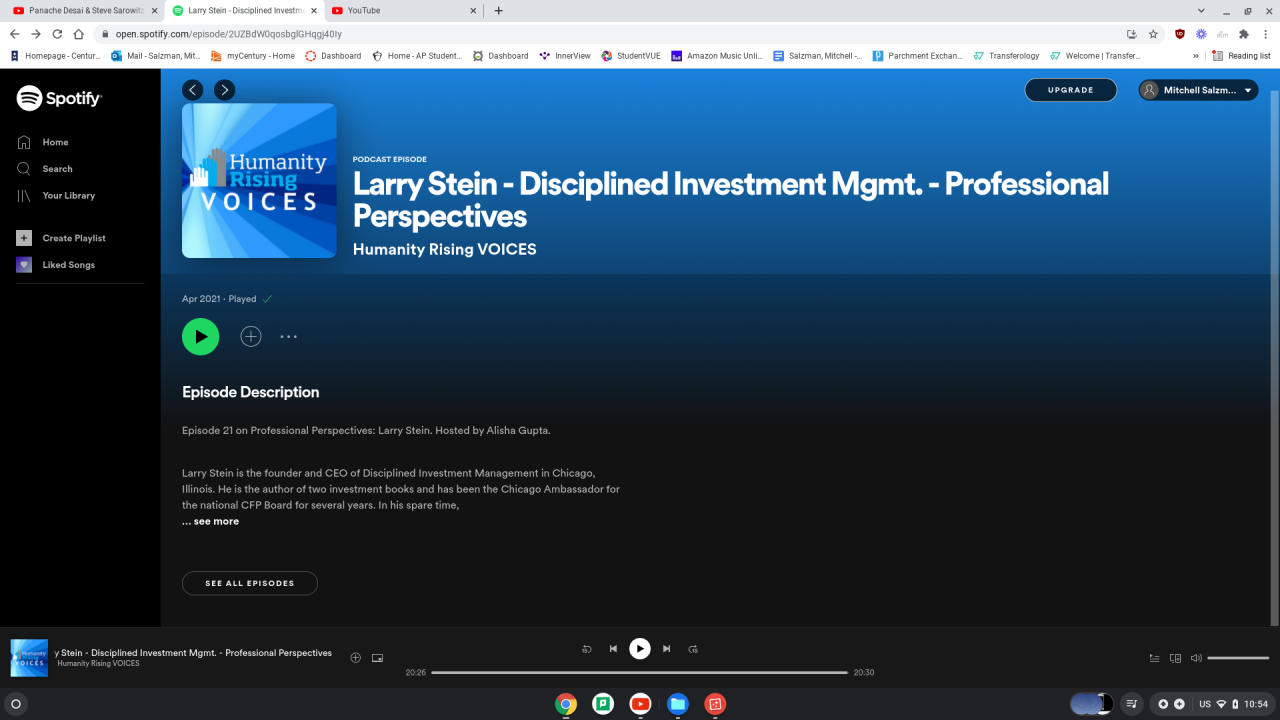Open Your Library in sidebar
The image size is (1280, 720).
click(x=68, y=196)
